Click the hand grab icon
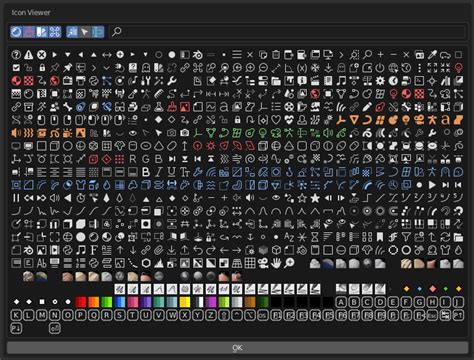Image resolution: width=474 pixels, height=360 pixels. coord(276,263)
